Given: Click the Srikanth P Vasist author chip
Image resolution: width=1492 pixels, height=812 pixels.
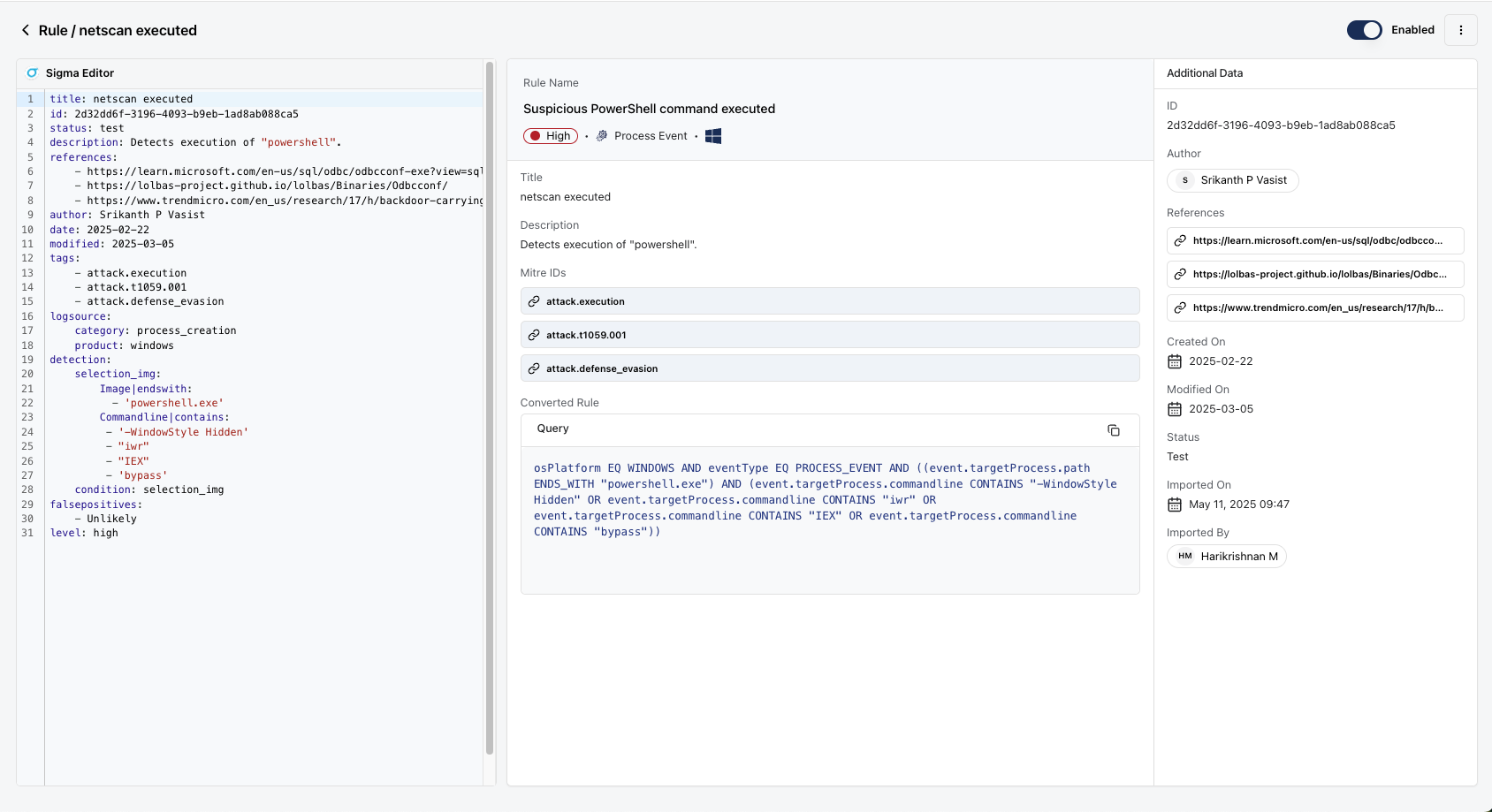Looking at the screenshot, I should 1233,180.
